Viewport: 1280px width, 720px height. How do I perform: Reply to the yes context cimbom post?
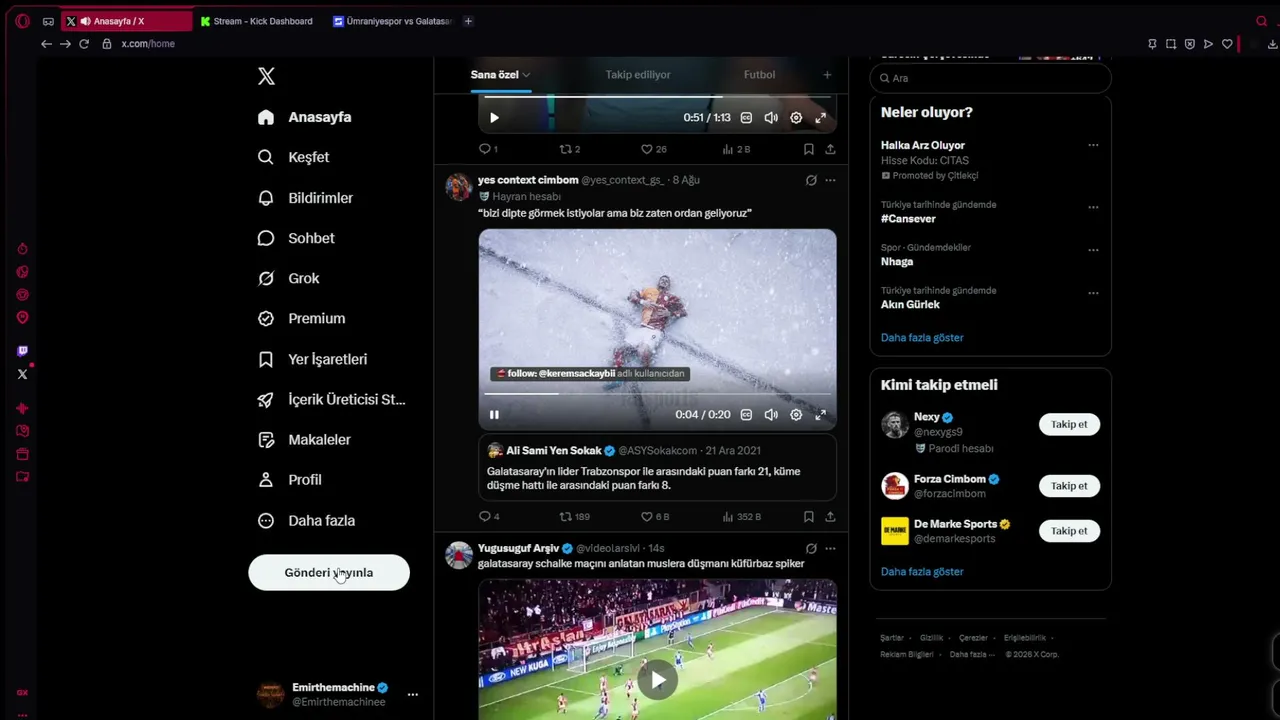(x=489, y=517)
